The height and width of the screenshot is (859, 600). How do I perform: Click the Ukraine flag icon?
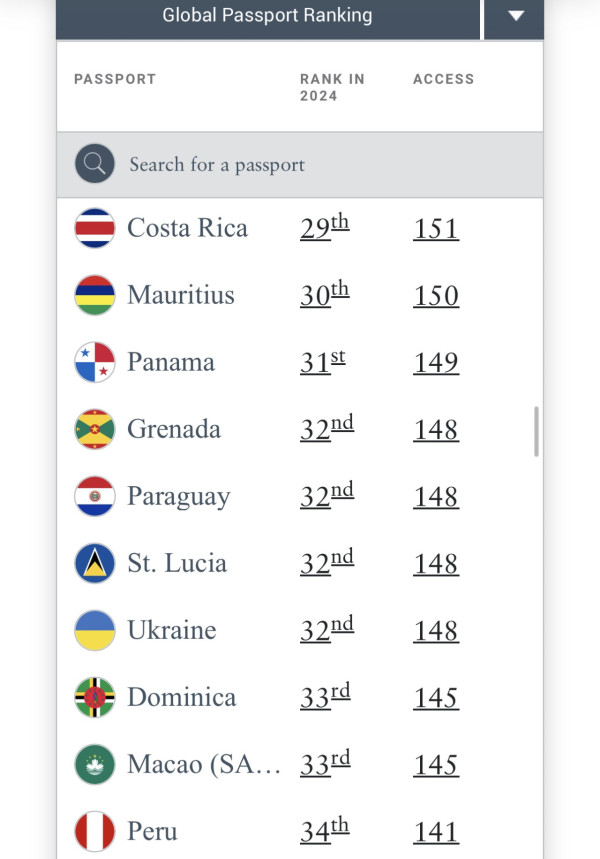[x=95, y=630]
